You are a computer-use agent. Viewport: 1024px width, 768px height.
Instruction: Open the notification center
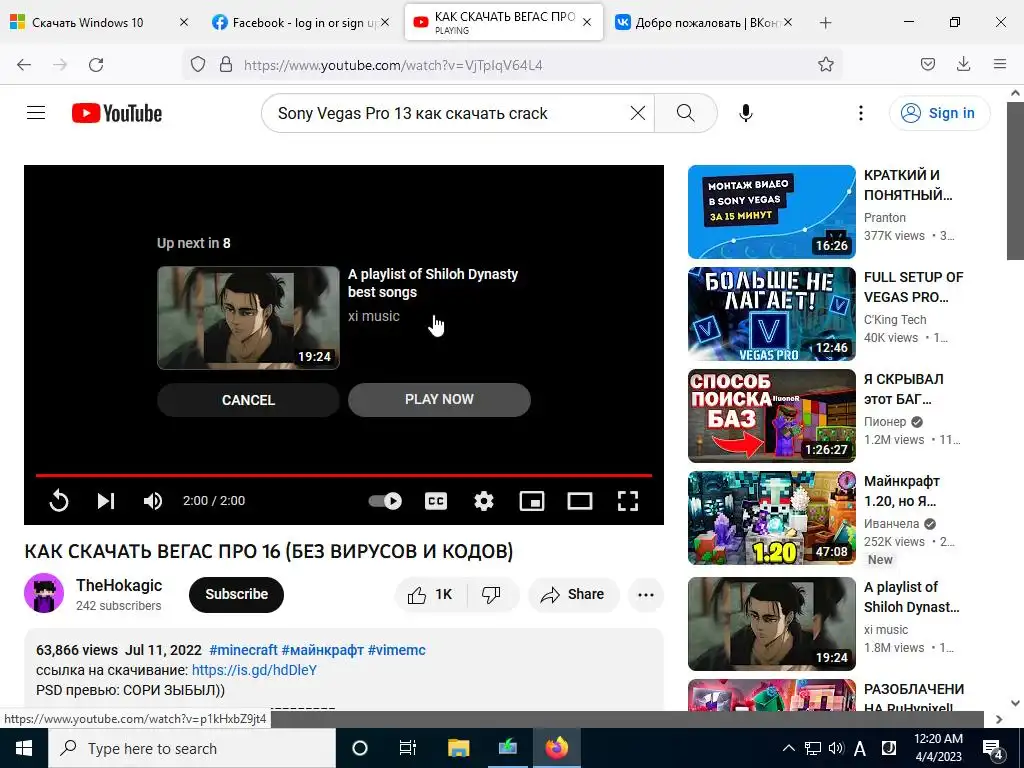[x=993, y=749]
